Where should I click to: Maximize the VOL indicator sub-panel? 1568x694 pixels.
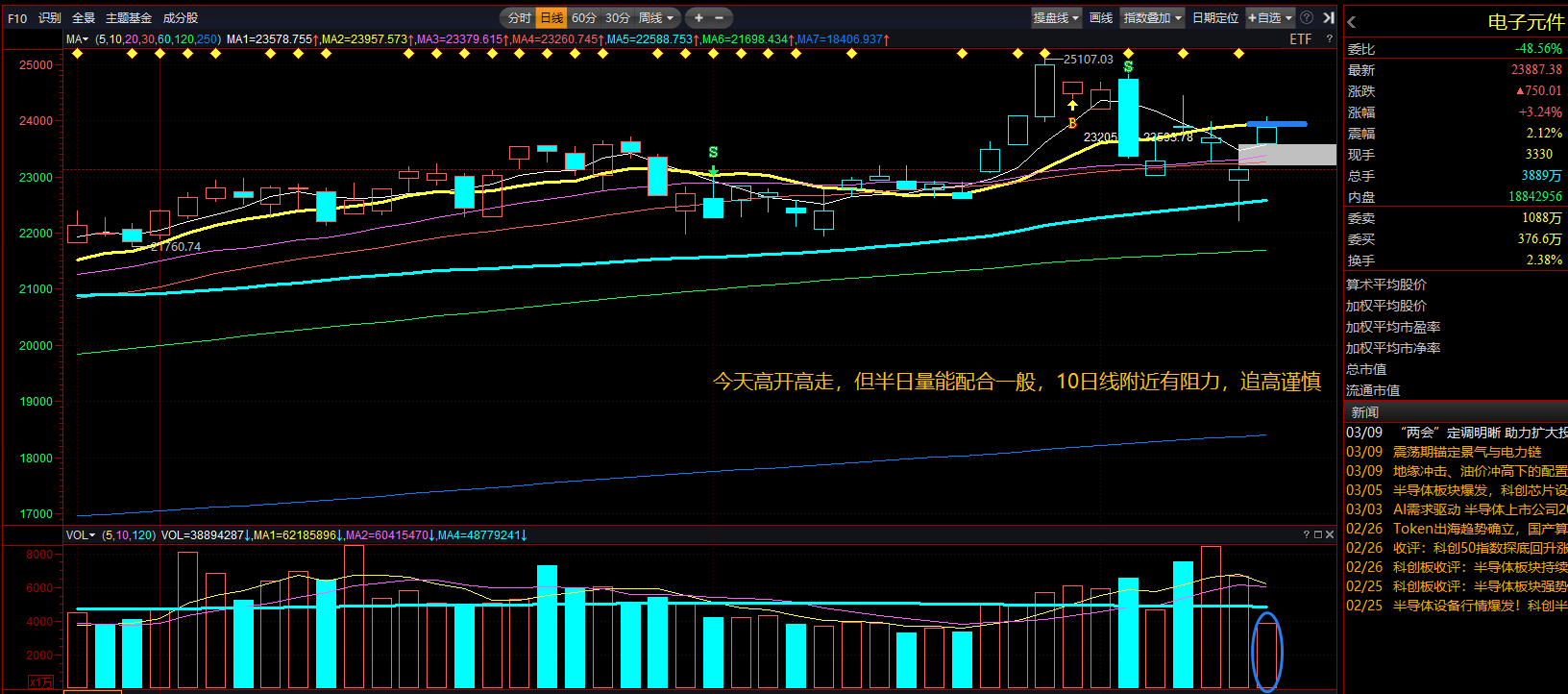(x=1318, y=534)
